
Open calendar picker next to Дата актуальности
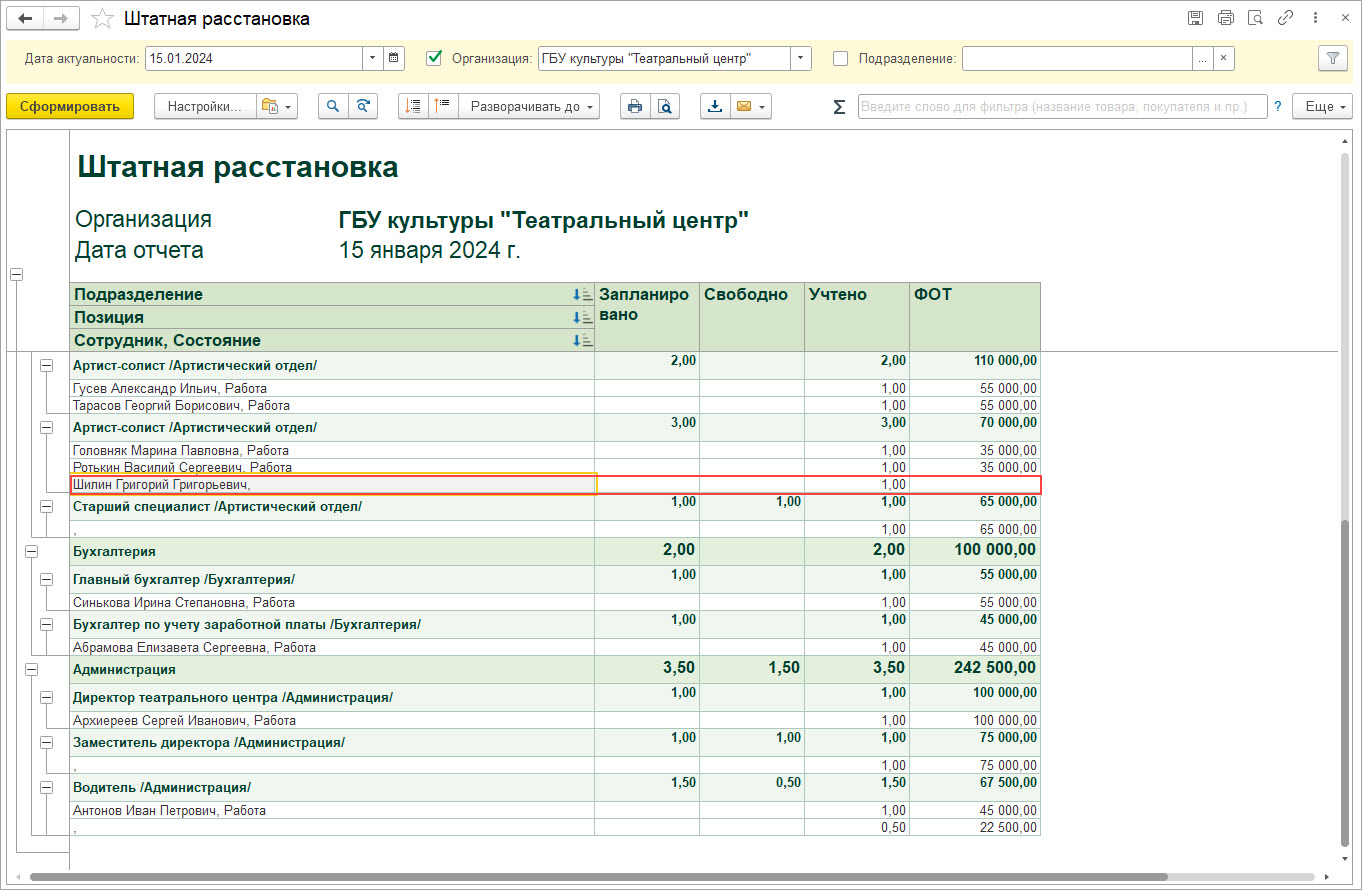click(x=394, y=58)
